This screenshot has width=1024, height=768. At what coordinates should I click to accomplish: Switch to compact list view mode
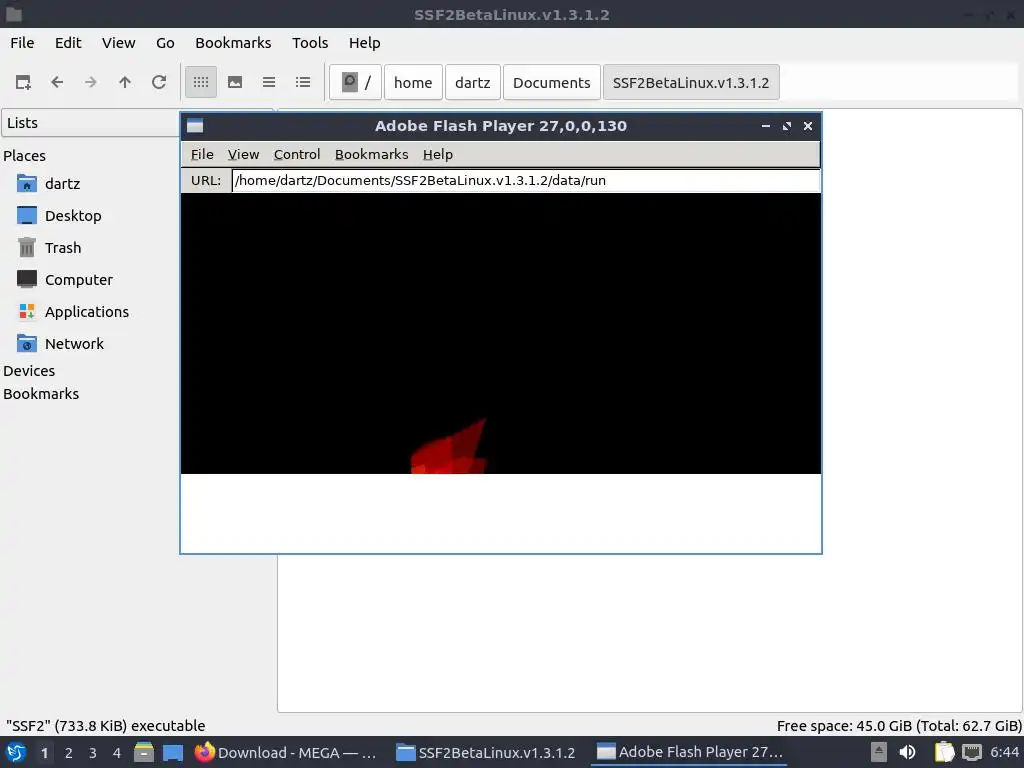click(x=269, y=82)
